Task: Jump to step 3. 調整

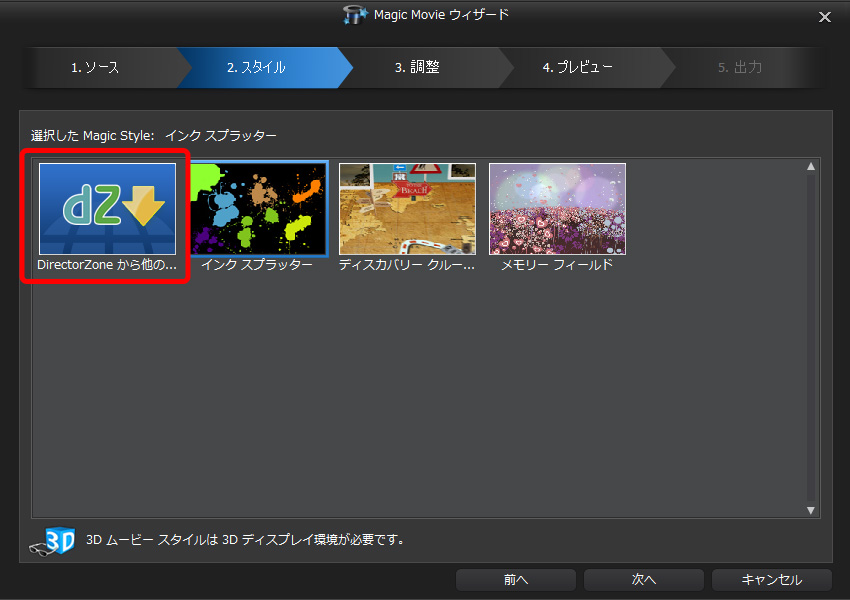Action: (x=417, y=68)
